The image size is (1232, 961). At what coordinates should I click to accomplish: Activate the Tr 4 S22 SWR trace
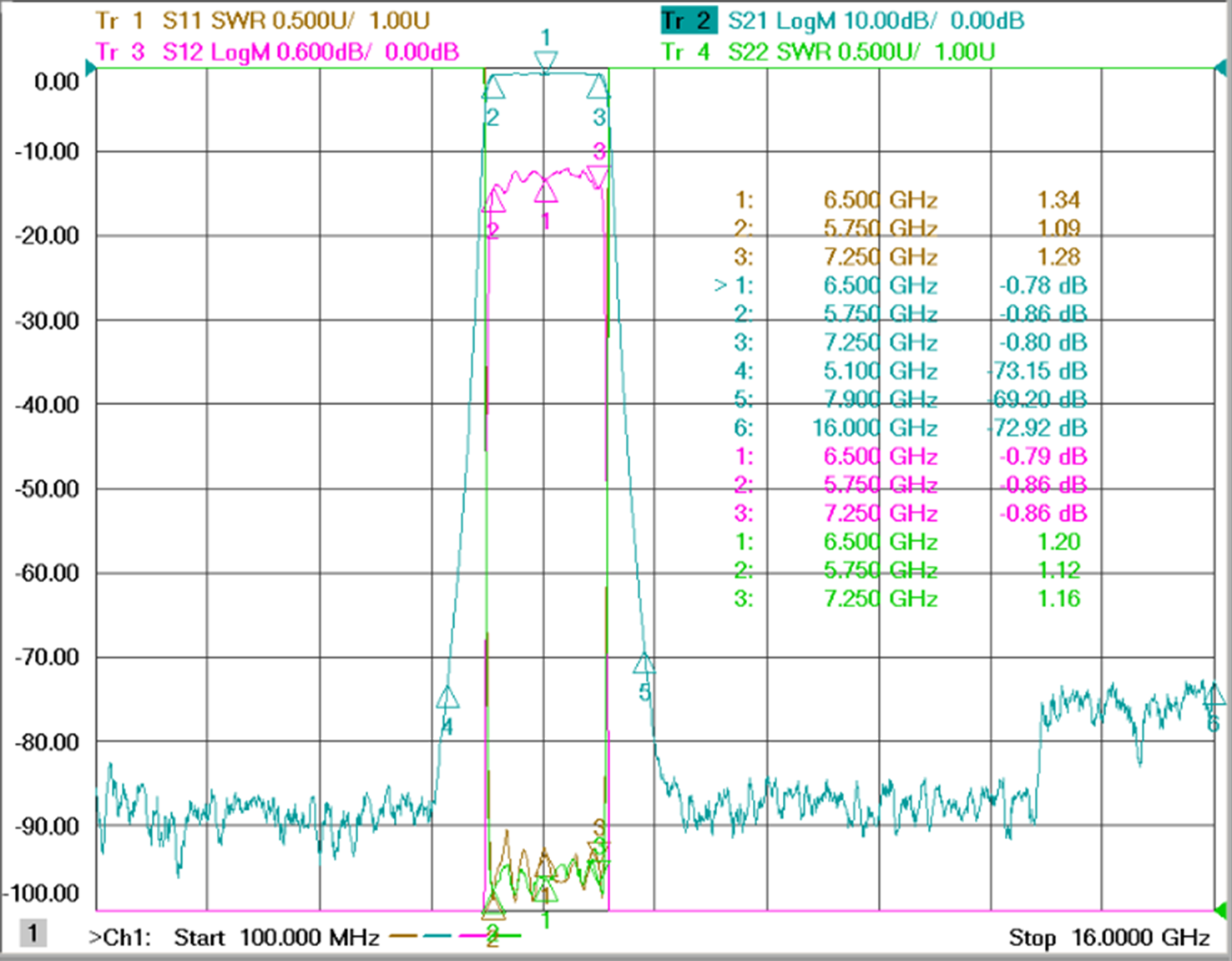coord(829,52)
